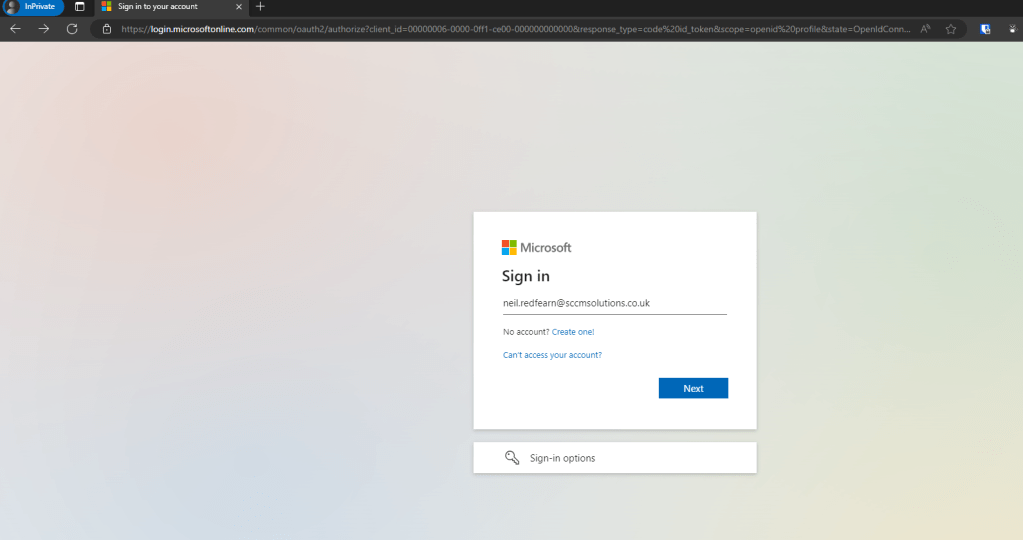Click the InPrivate profile badge
Screen dimensions: 1023x540
click(x=33, y=7)
